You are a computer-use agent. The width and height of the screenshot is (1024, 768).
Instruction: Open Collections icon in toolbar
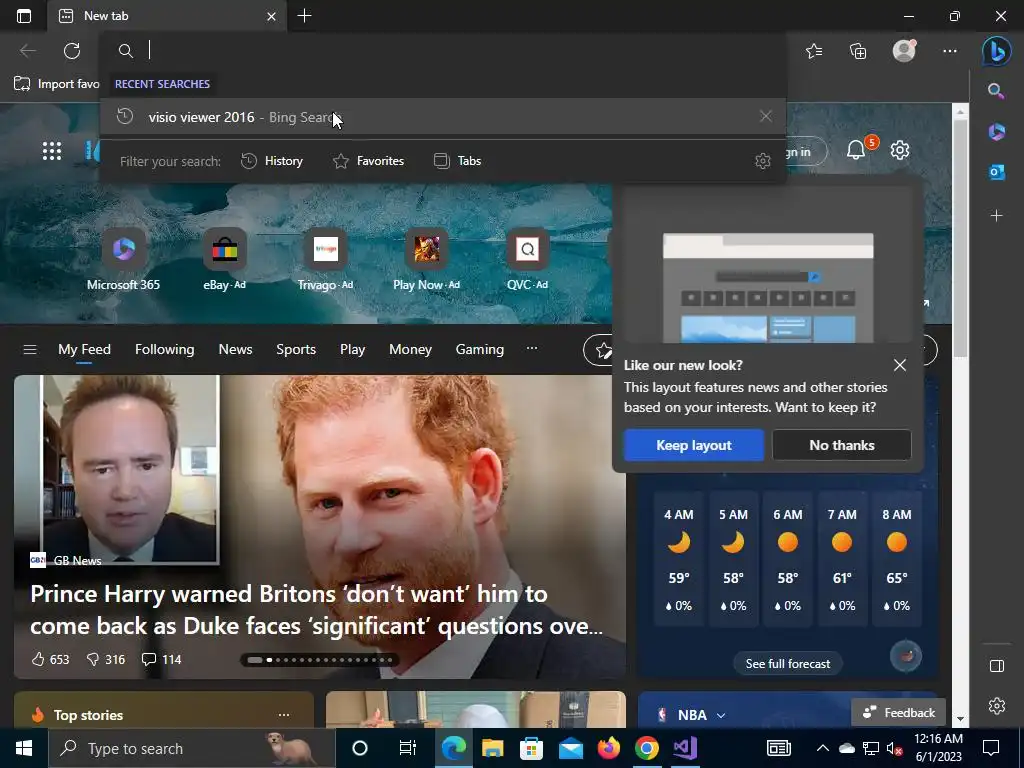click(858, 50)
